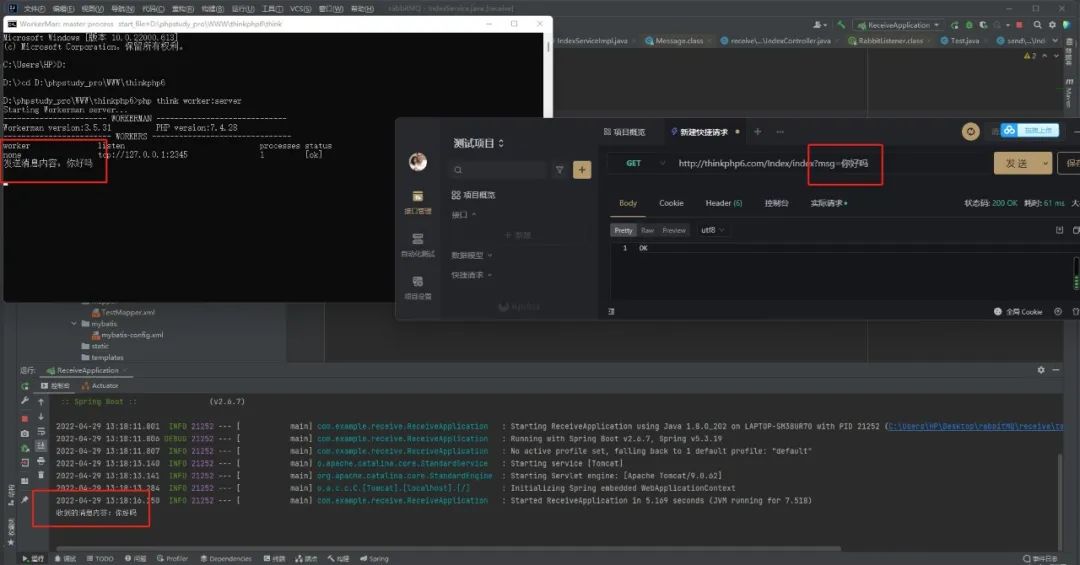Click the pin tab icon in Run panel
Screen dimensions: 1080x565
(x=25, y=500)
